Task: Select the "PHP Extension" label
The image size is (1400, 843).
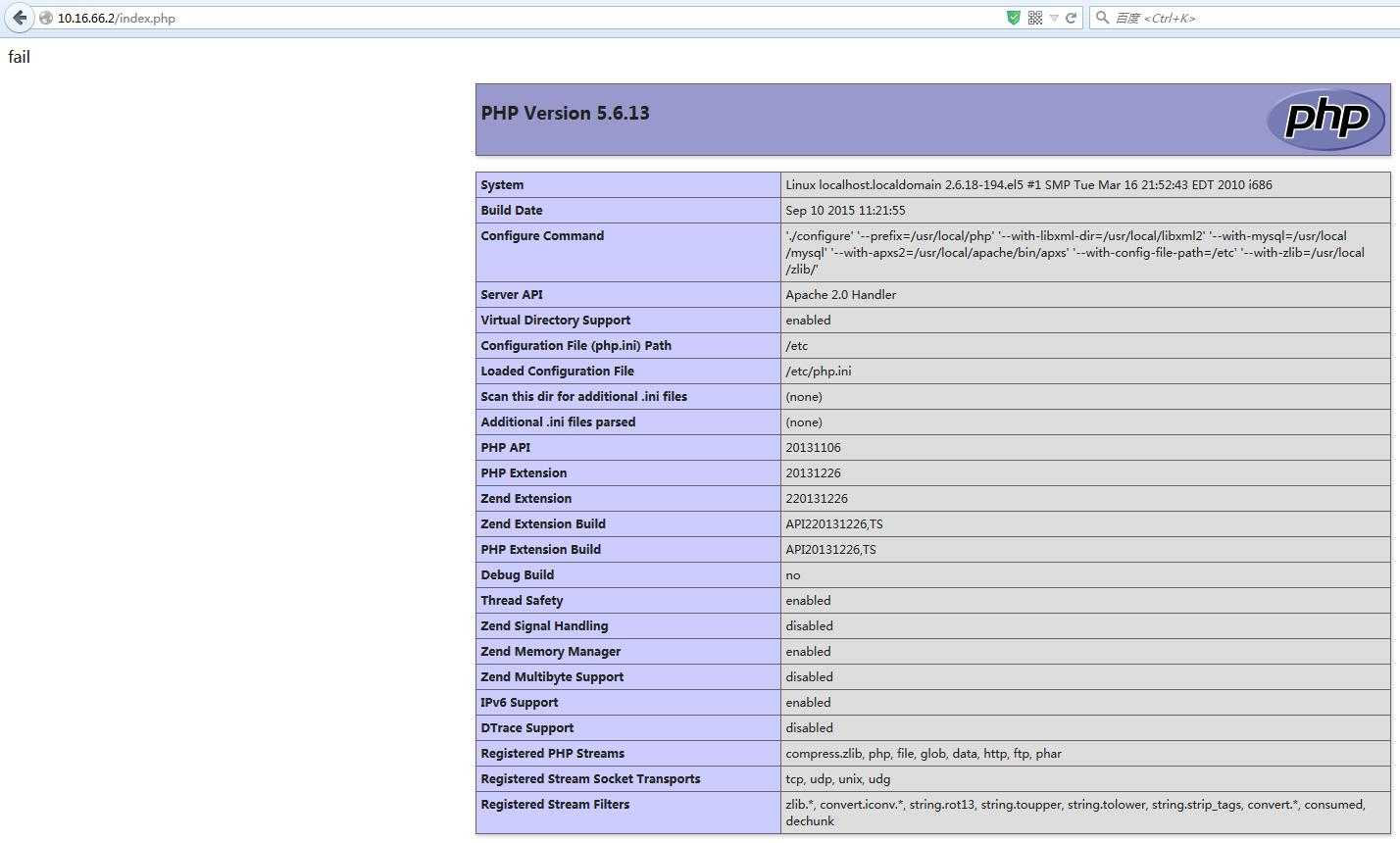Action: 524,472
